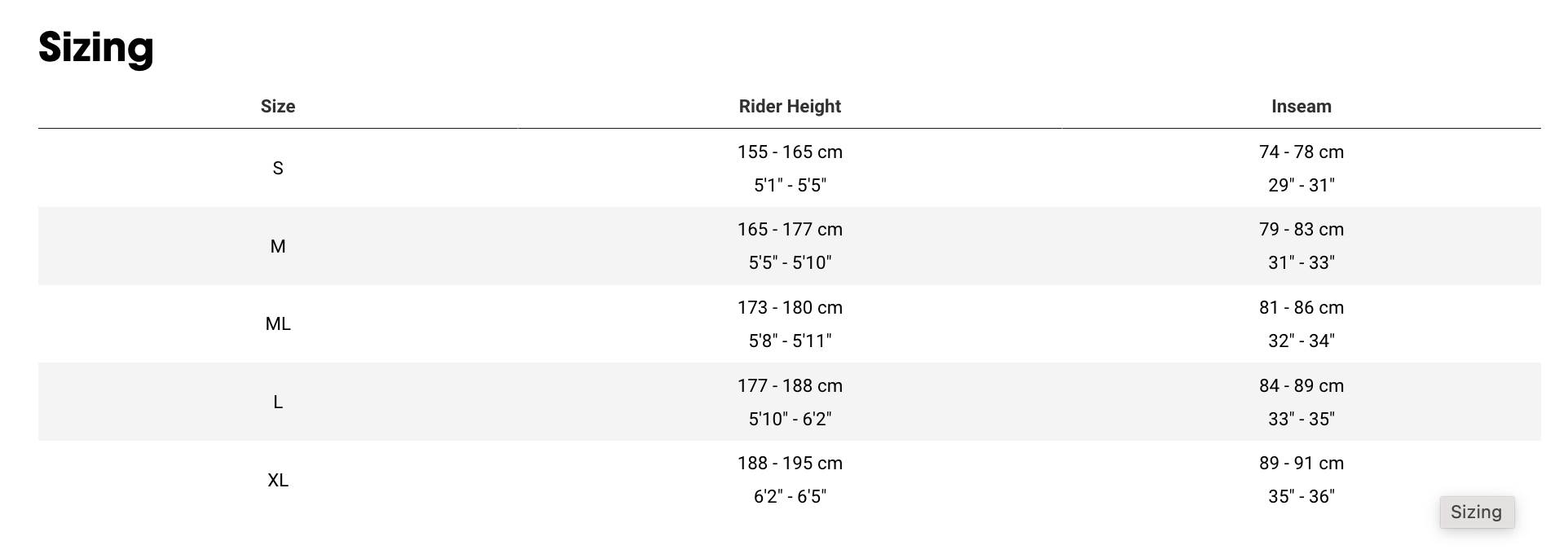Click the Rider Height column header
Image resolution: width=1568 pixels, height=554 pixels.
coord(790,107)
